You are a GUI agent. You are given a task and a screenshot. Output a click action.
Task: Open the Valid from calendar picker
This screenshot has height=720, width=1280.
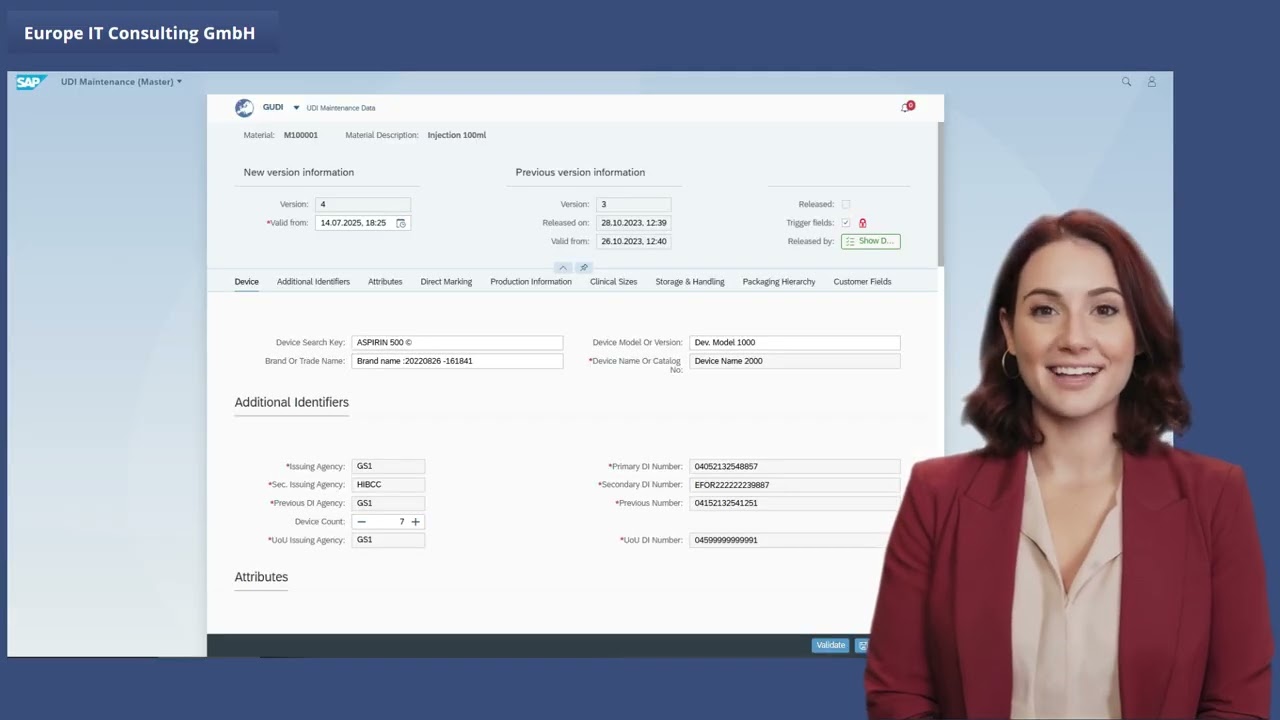(401, 223)
